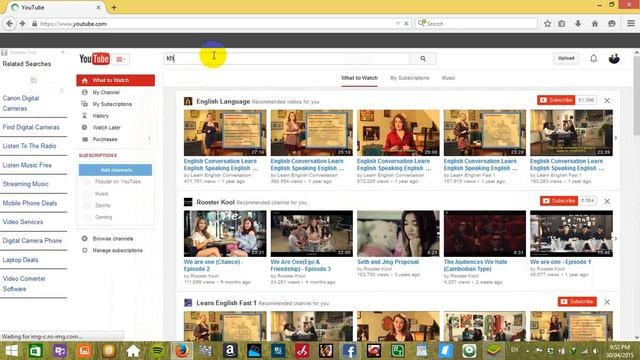Open We are one - Episode 1 title
640x360 pixels.
pyautogui.click(x=560, y=262)
